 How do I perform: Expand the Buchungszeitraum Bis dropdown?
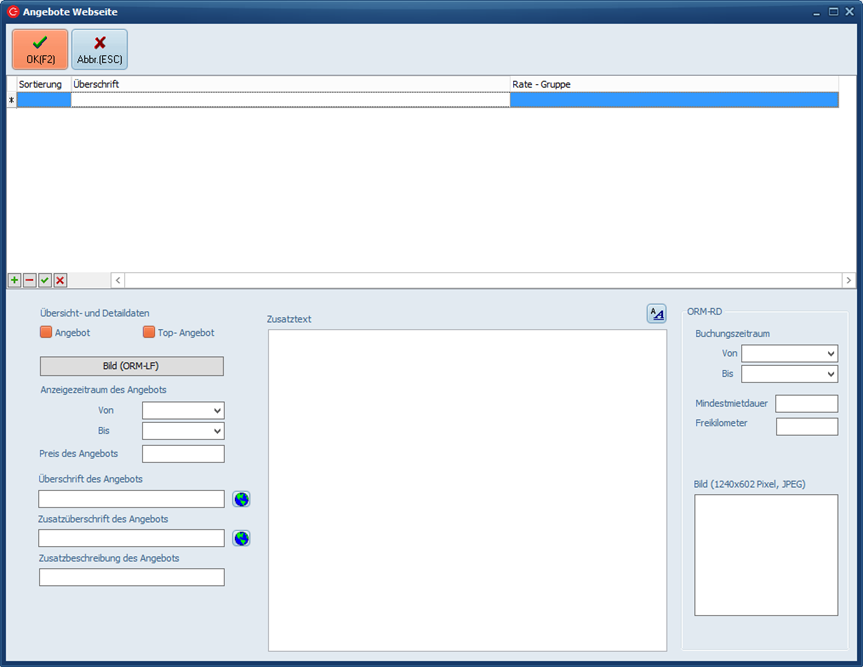click(830, 374)
